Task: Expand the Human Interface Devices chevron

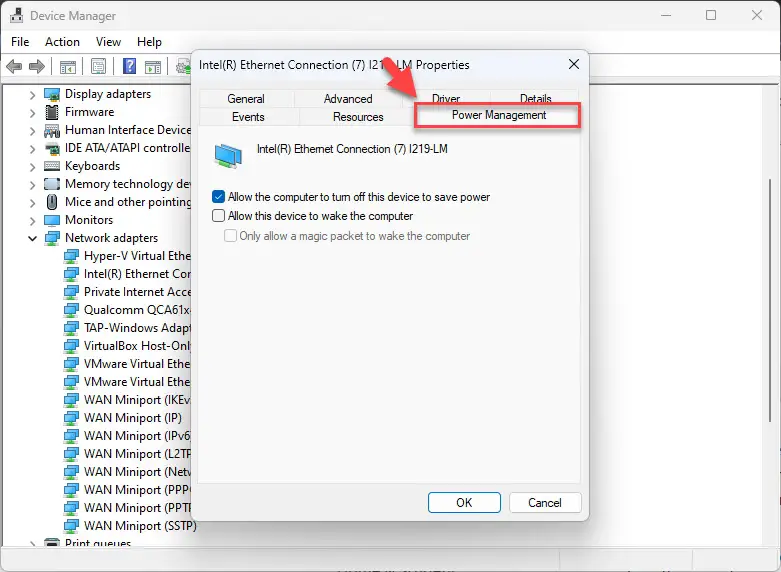Action: (32, 131)
